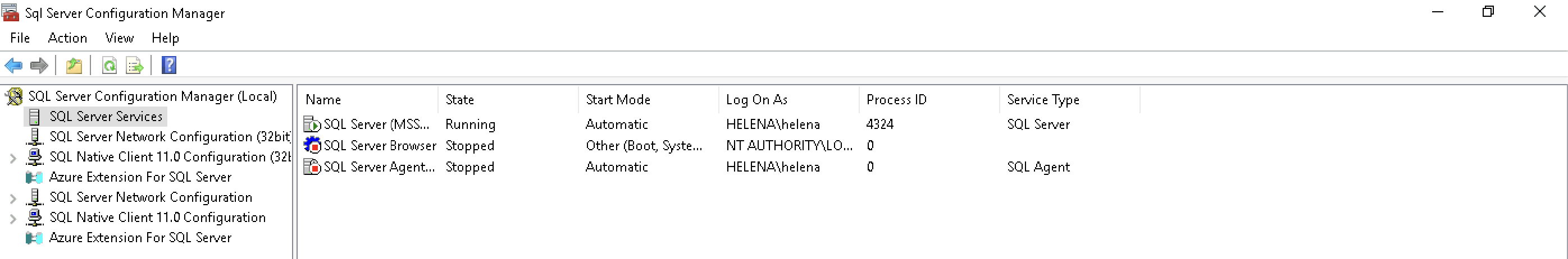Sort by the Start Mode column header
Image resolution: width=1568 pixels, height=259 pixels.
tap(618, 100)
